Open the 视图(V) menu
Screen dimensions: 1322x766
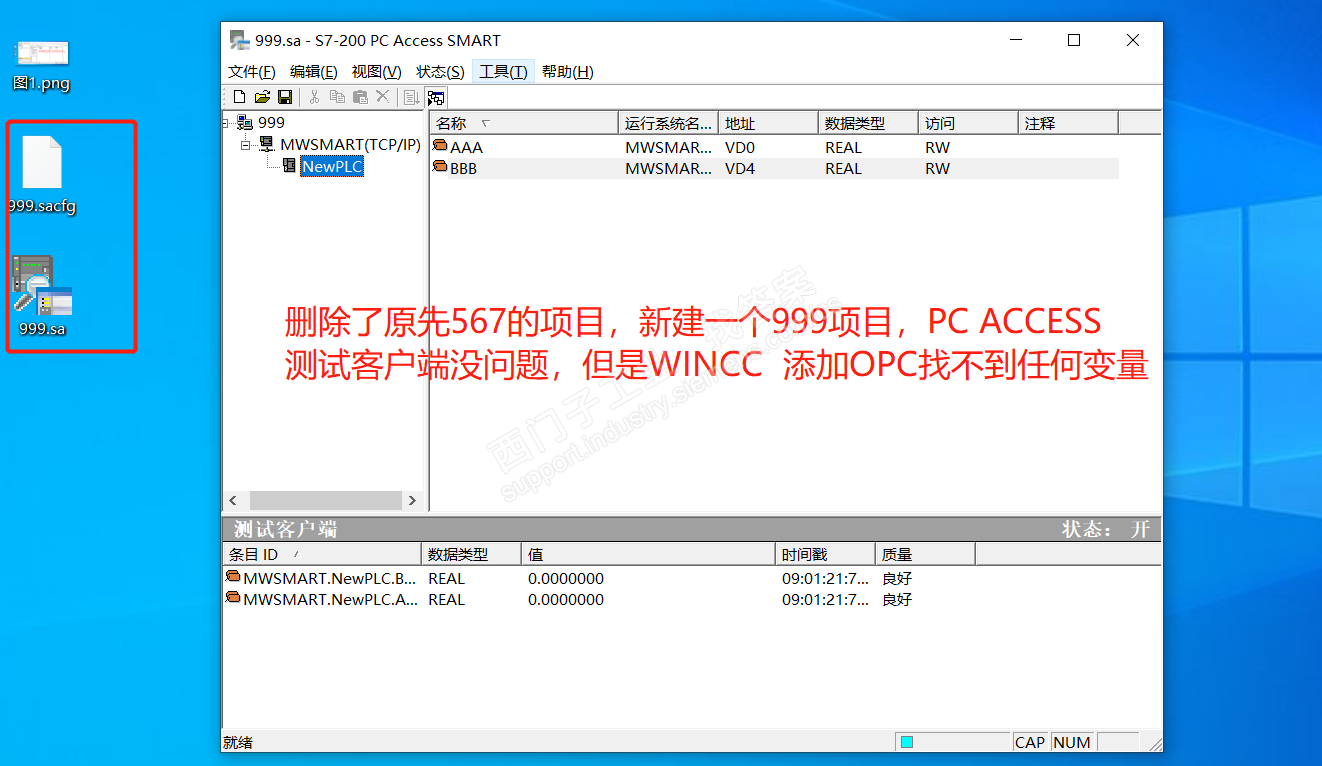click(377, 72)
